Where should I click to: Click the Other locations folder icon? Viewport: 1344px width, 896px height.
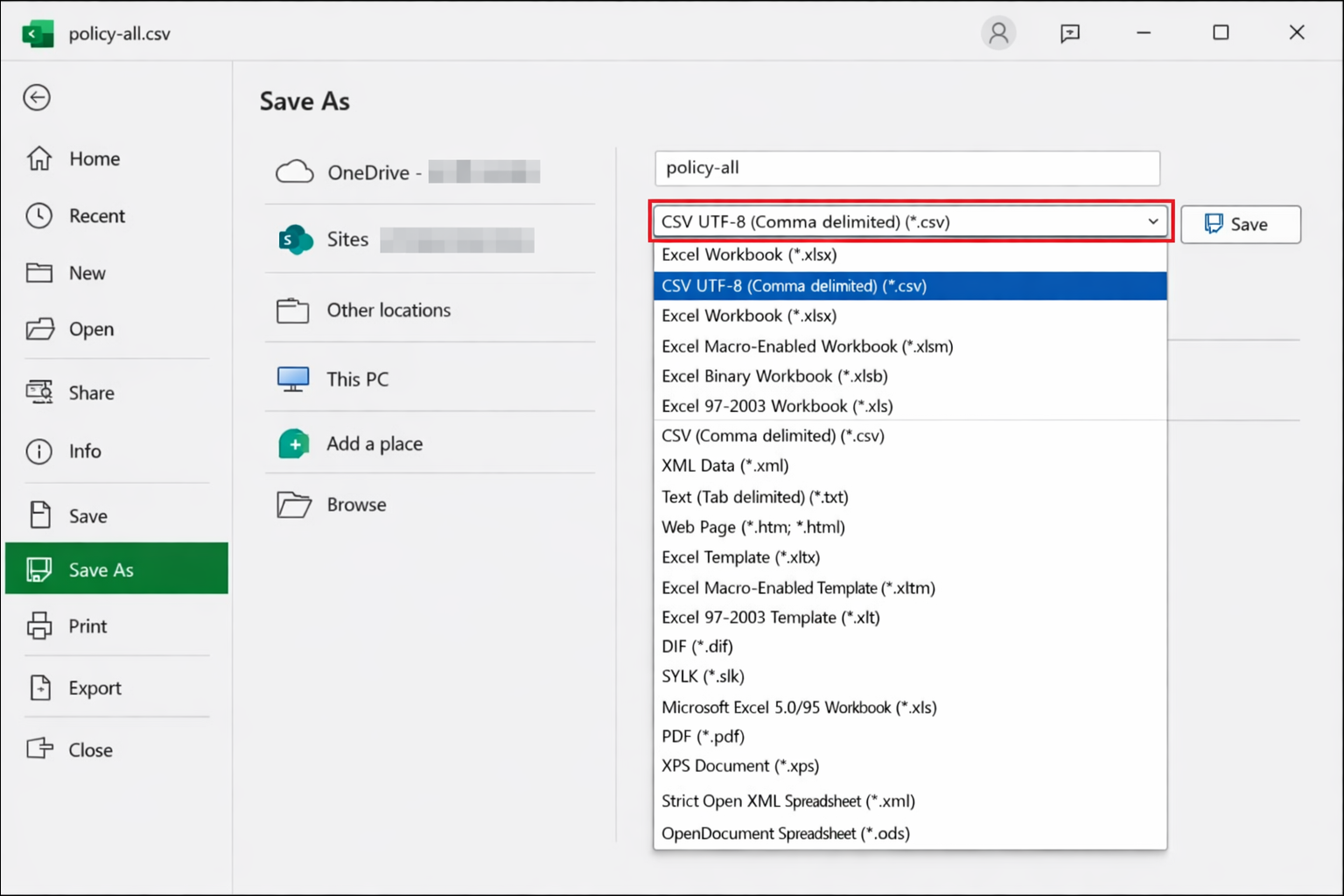click(293, 311)
